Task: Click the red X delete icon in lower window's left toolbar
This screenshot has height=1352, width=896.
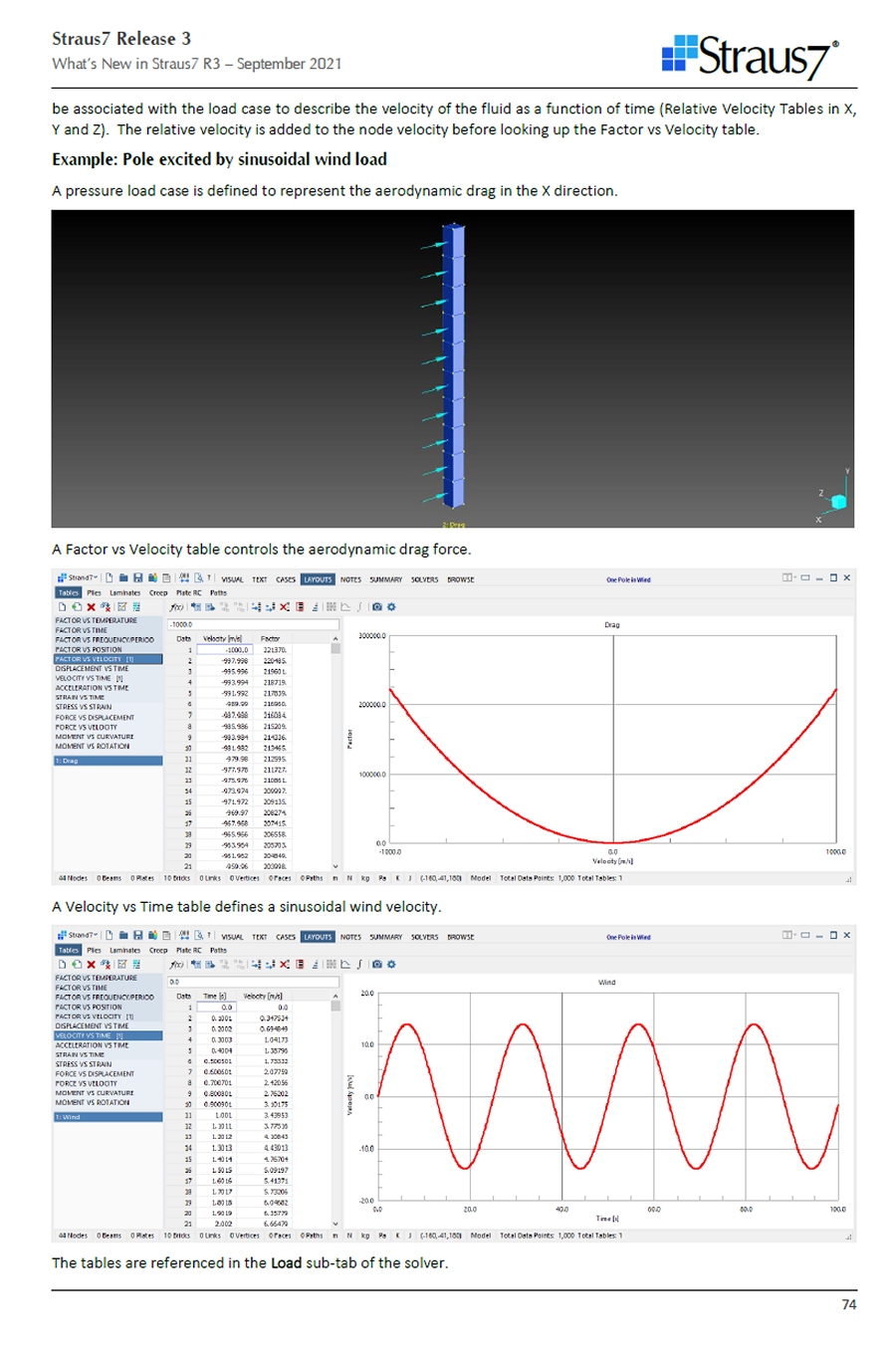Action: pos(91,964)
